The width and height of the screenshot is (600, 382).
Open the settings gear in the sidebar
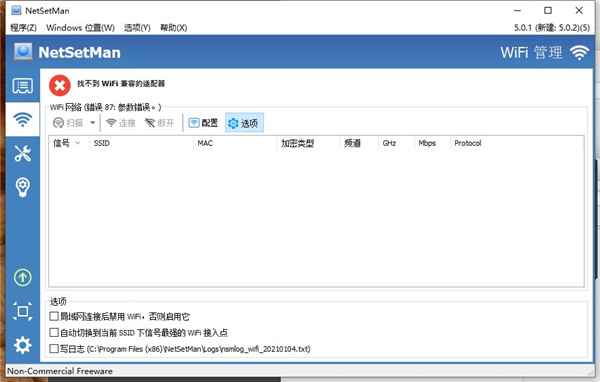click(23, 345)
